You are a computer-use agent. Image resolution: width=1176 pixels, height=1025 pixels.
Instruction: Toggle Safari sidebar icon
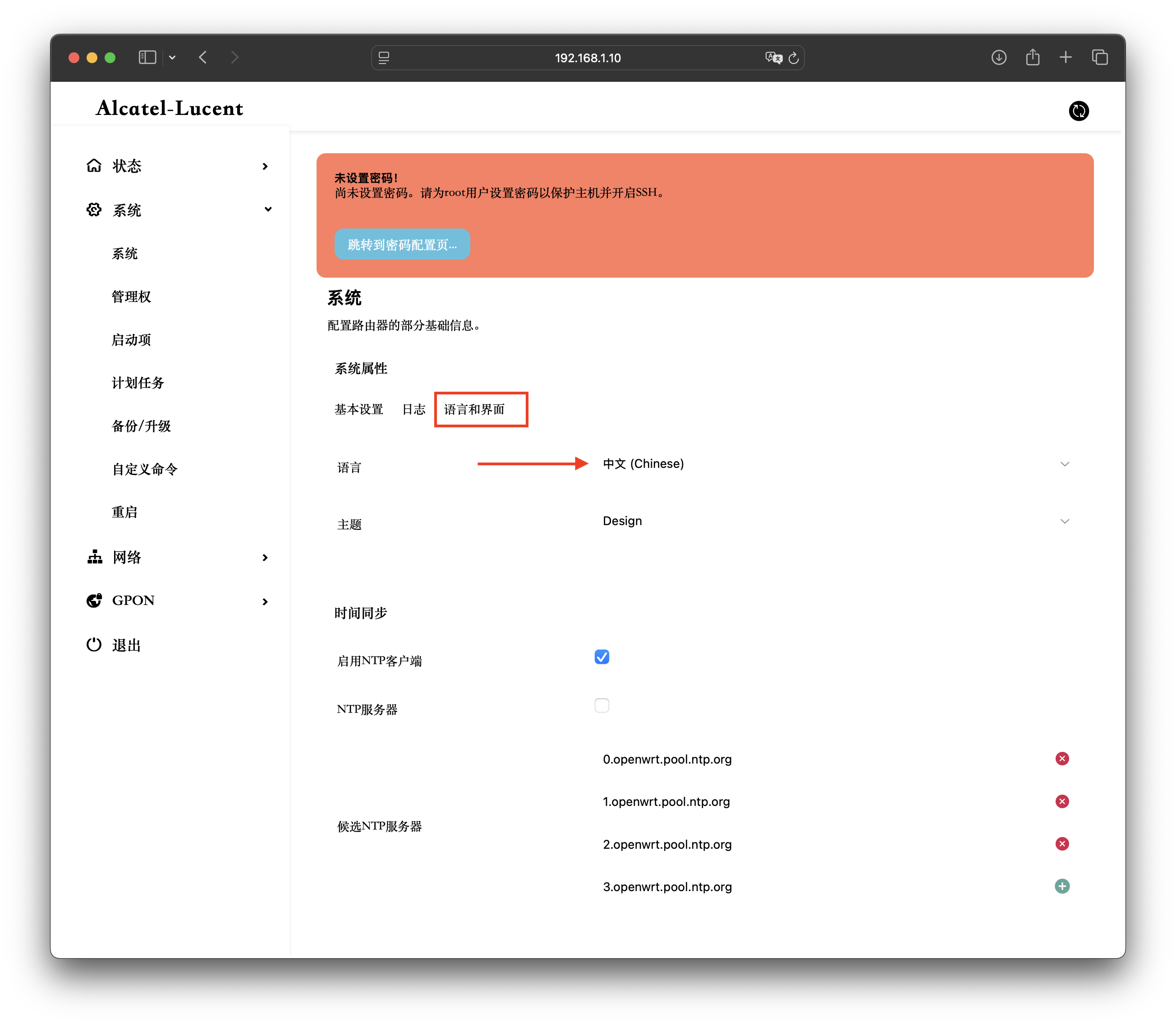tap(147, 58)
